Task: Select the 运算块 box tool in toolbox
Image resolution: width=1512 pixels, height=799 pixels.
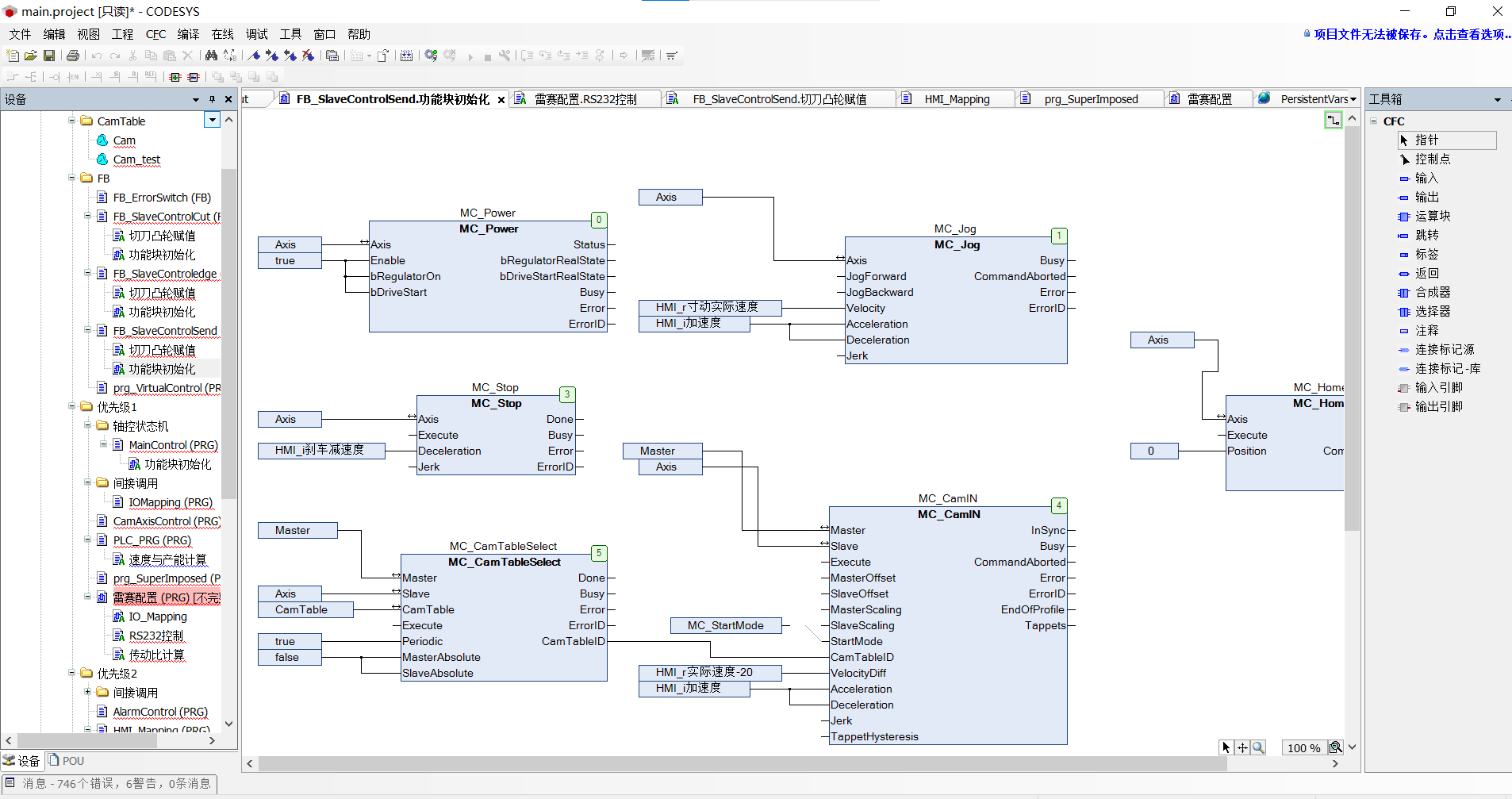Action: pos(1432,216)
